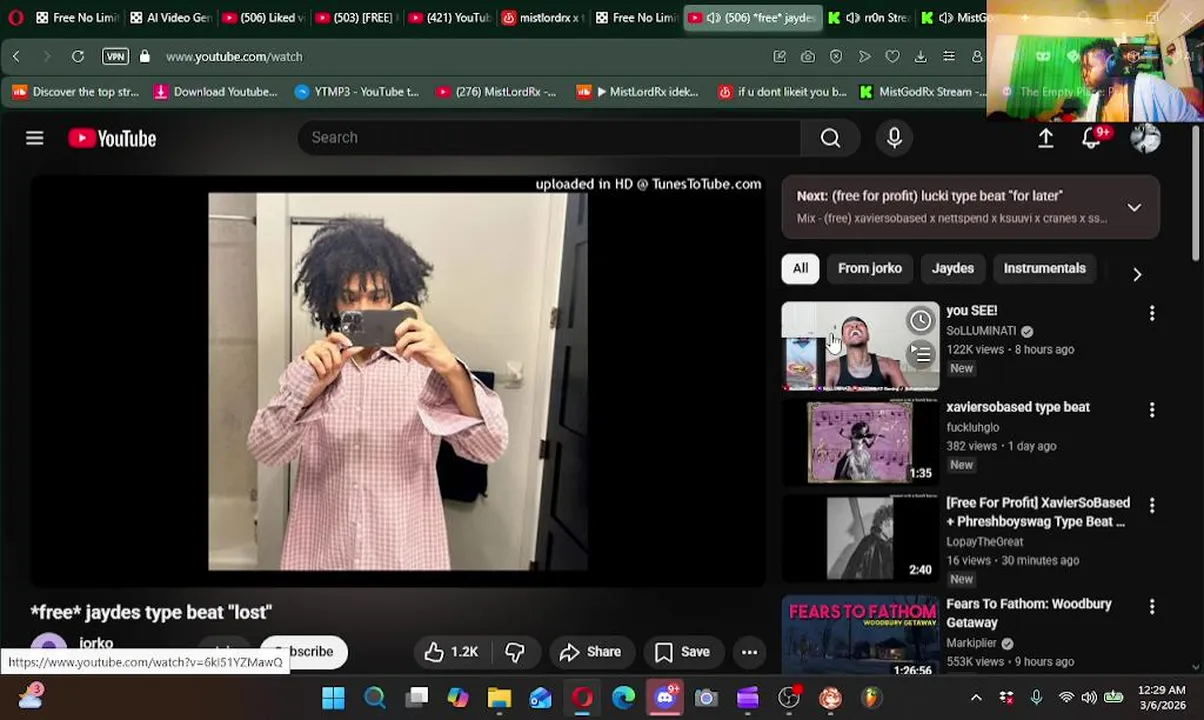Switch to the '(506) Liked' browser tab
This screenshot has width=1204, height=720.
click(262, 17)
